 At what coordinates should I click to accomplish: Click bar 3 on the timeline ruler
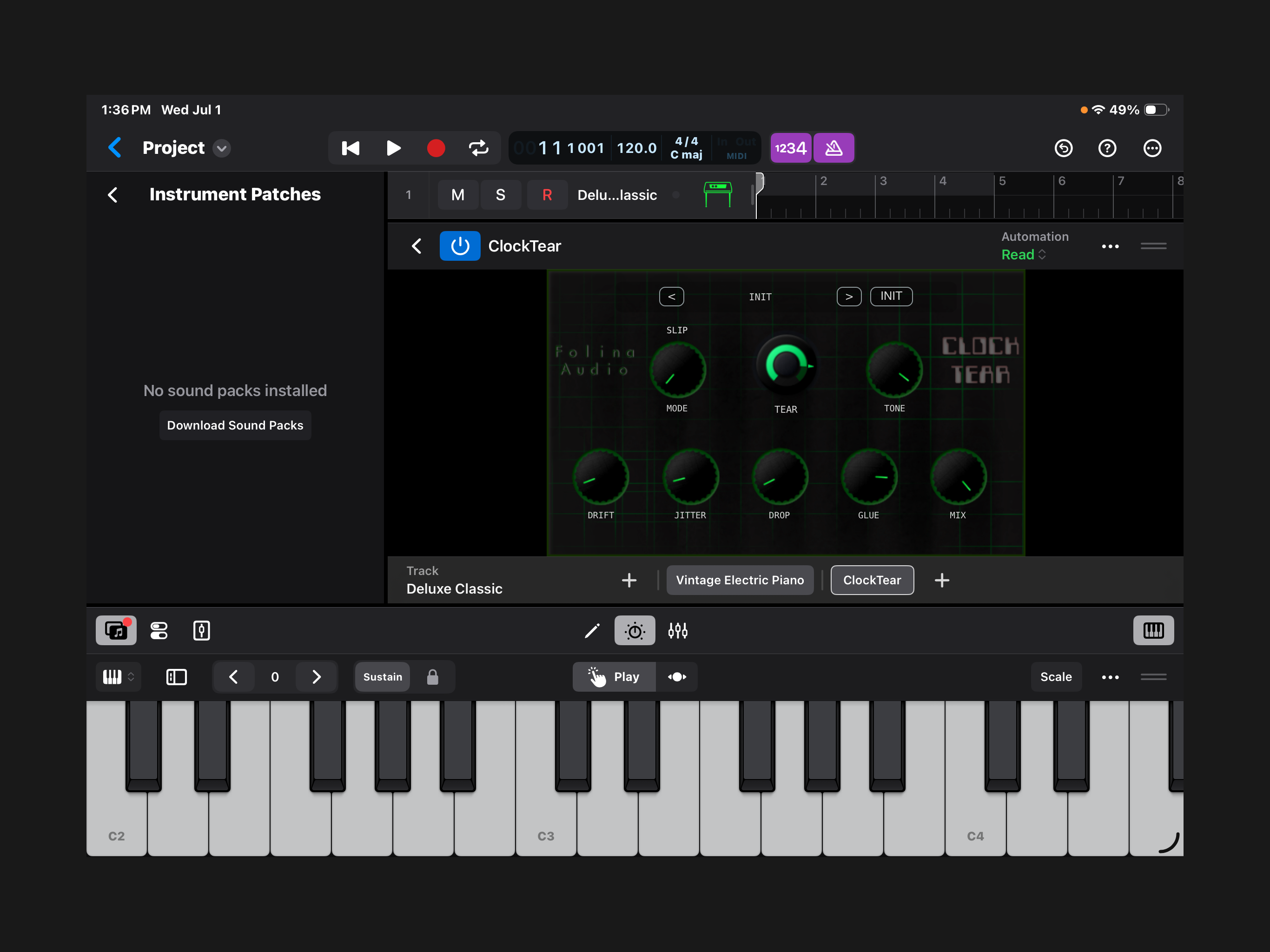tap(883, 181)
